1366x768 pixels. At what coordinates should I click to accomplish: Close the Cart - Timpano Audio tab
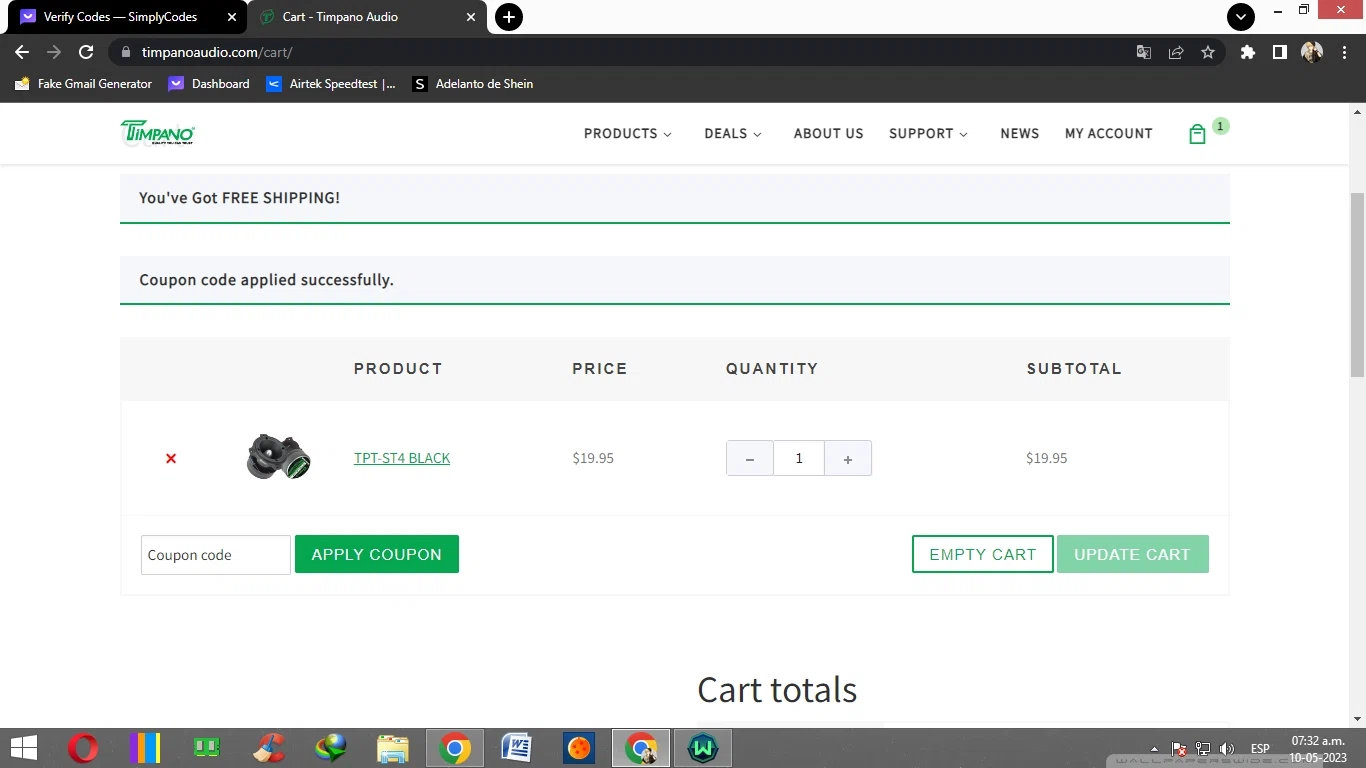[471, 17]
